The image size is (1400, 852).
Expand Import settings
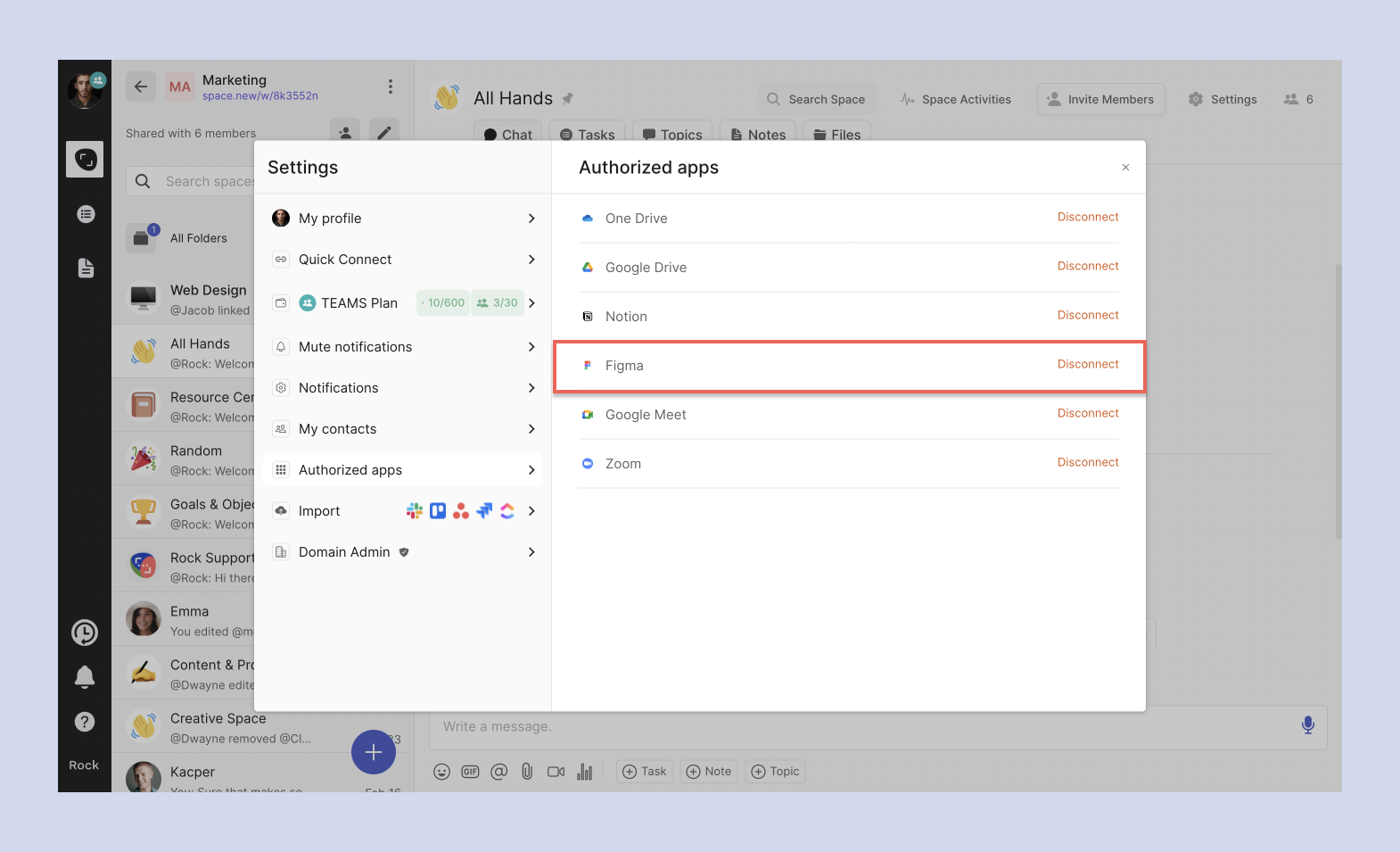(x=404, y=511)
